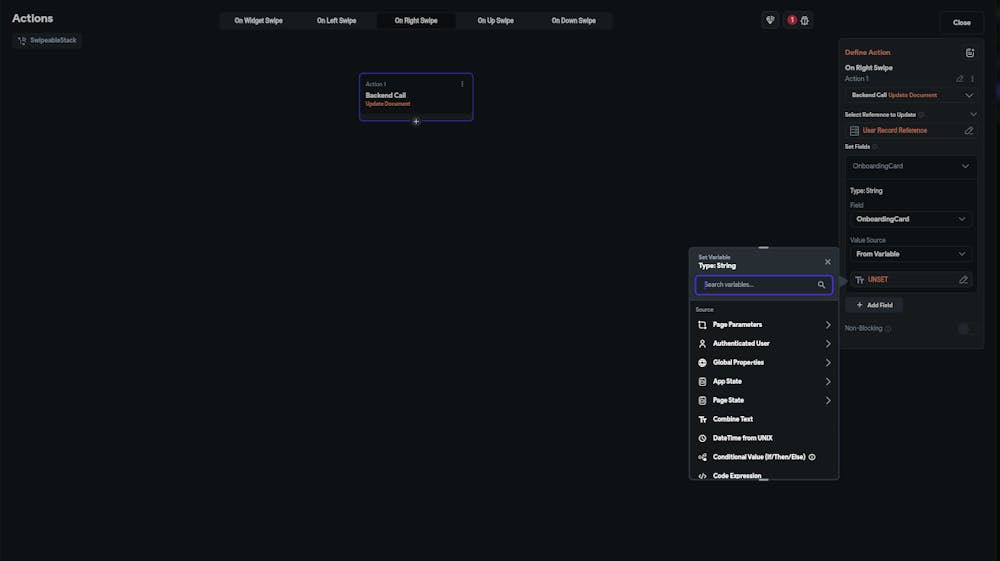This screenshot has height=561, width=1000.
Task: Add action with plus below Backend Call node
Action: click(x=416, y=122)
